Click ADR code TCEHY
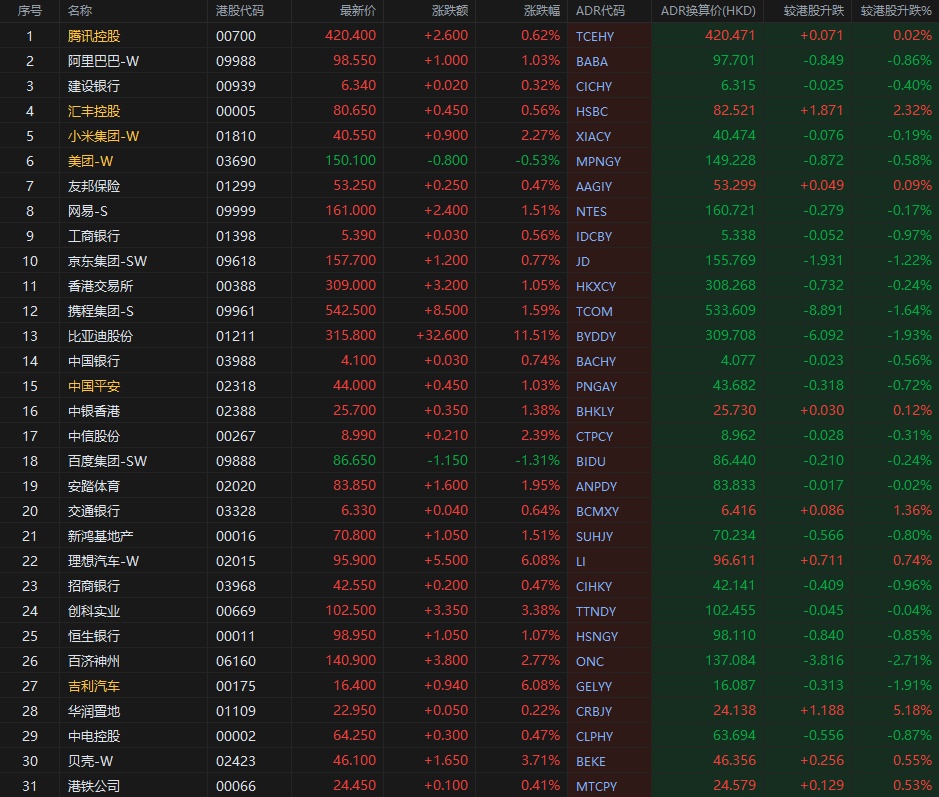Image resolution: width=939 pixels, height=797 pixels. click(595, 37)
